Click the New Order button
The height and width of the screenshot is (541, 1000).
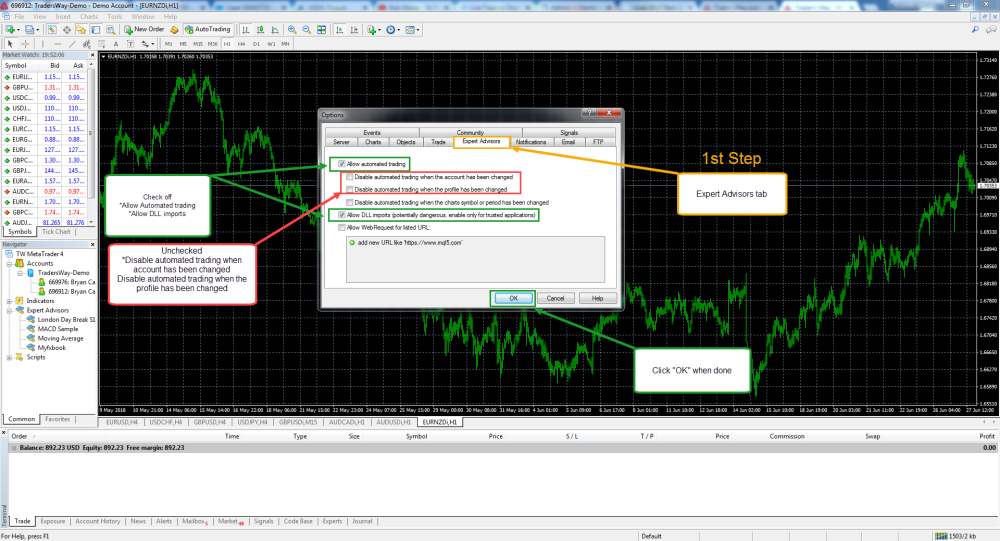tap(144, 29)
